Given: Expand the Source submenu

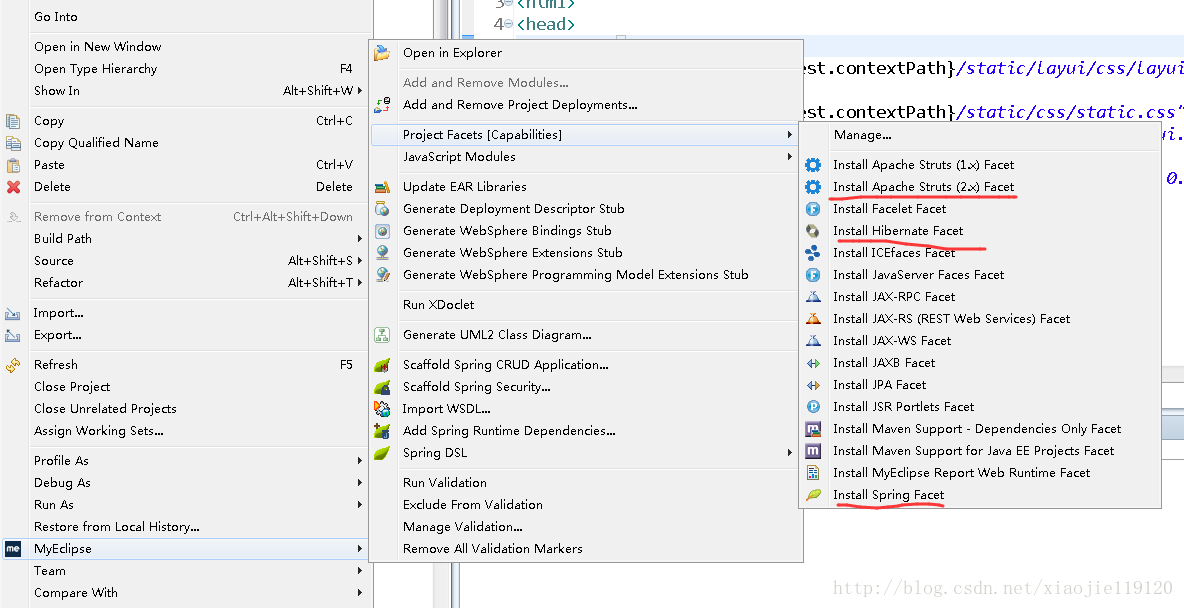Looking at the screenshot, I should (360, 261).
